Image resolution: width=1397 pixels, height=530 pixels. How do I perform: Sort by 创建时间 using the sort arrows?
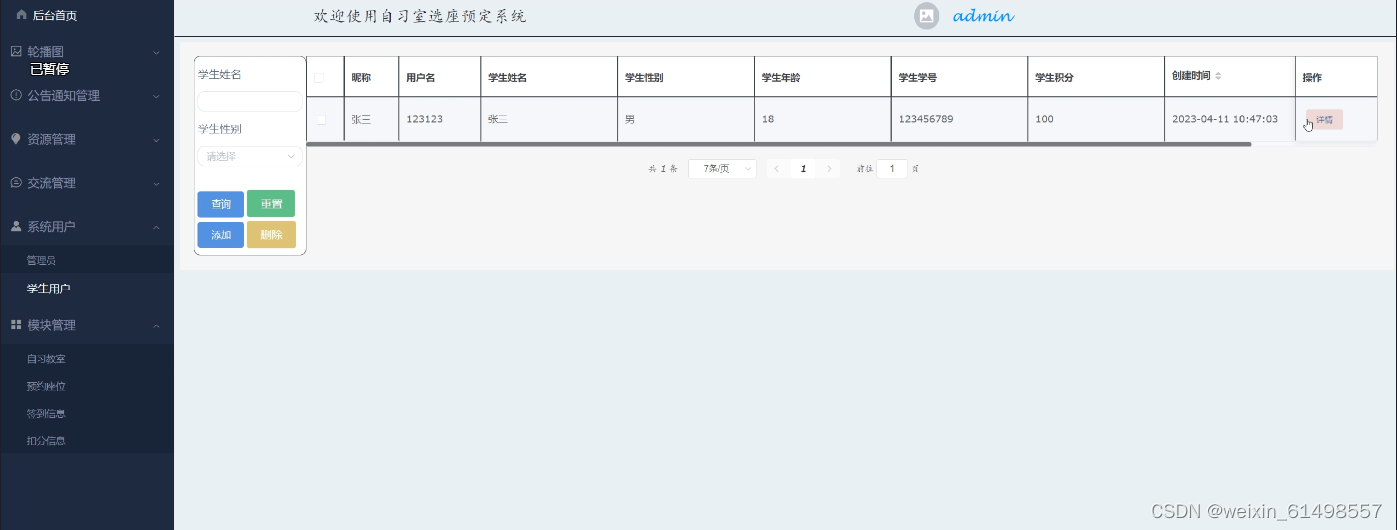click(1218, 76)
